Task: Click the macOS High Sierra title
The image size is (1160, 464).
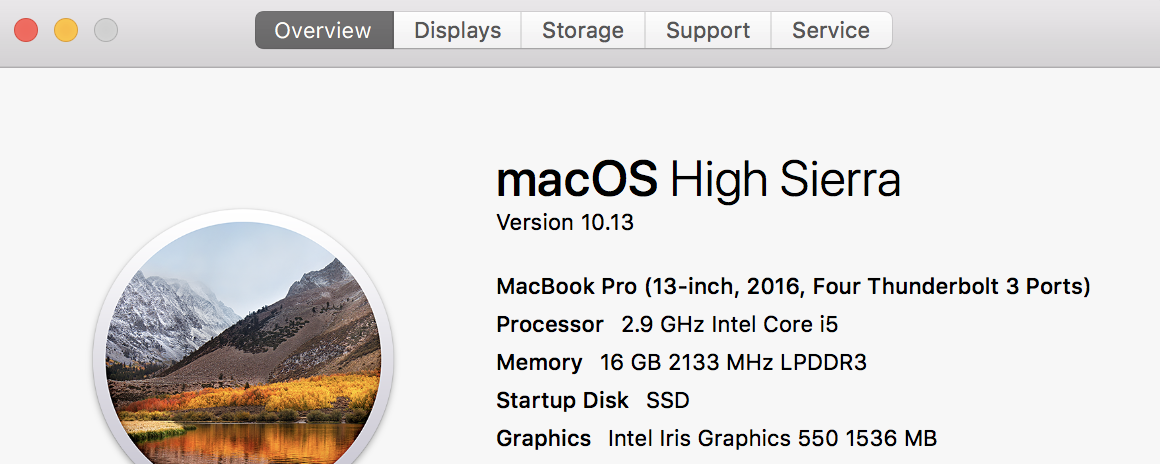Action: (x=698, y=181)
